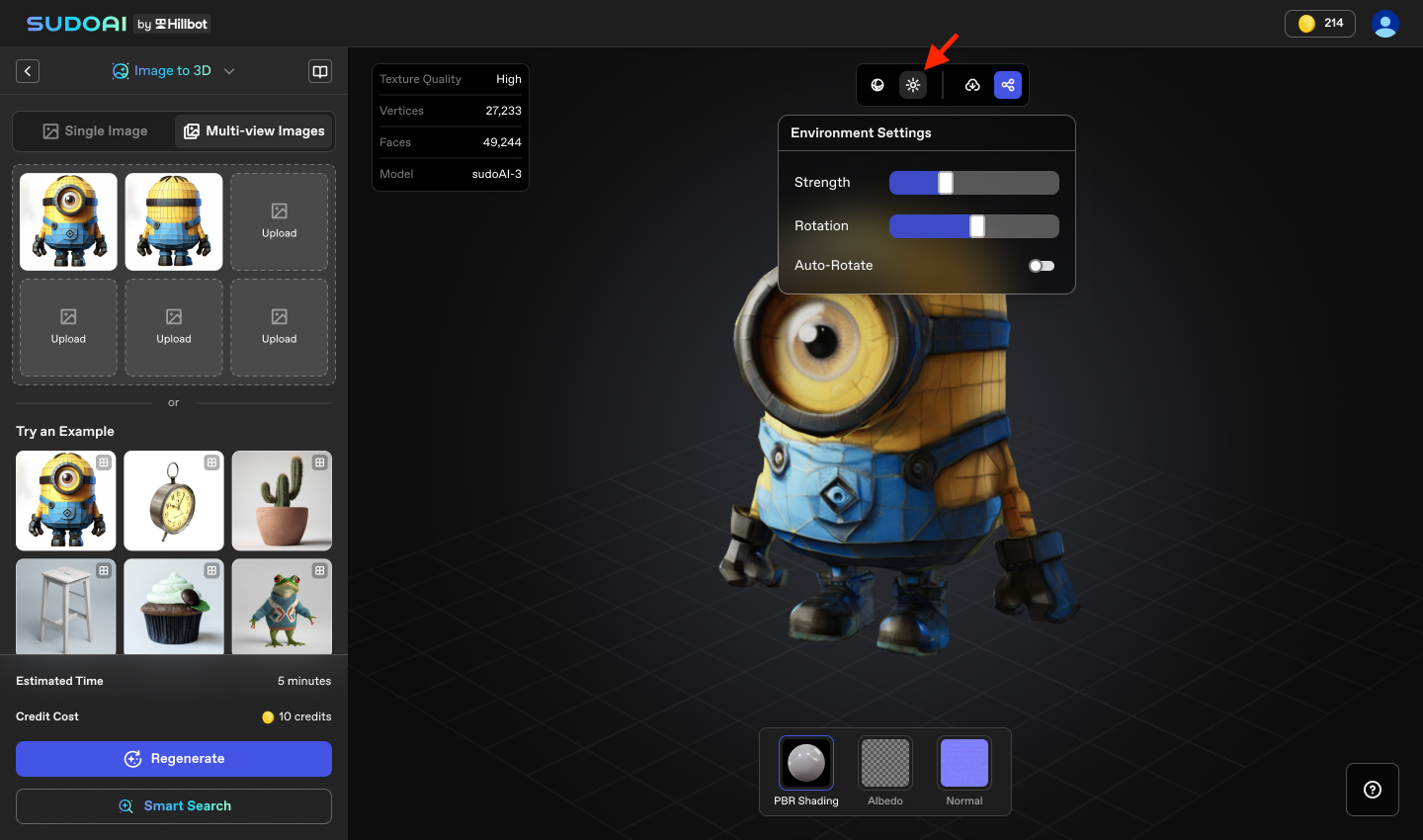Select PBR Shading render mode
The height and width of the screenshot is (840, 1423).
(x=806, y=772)
